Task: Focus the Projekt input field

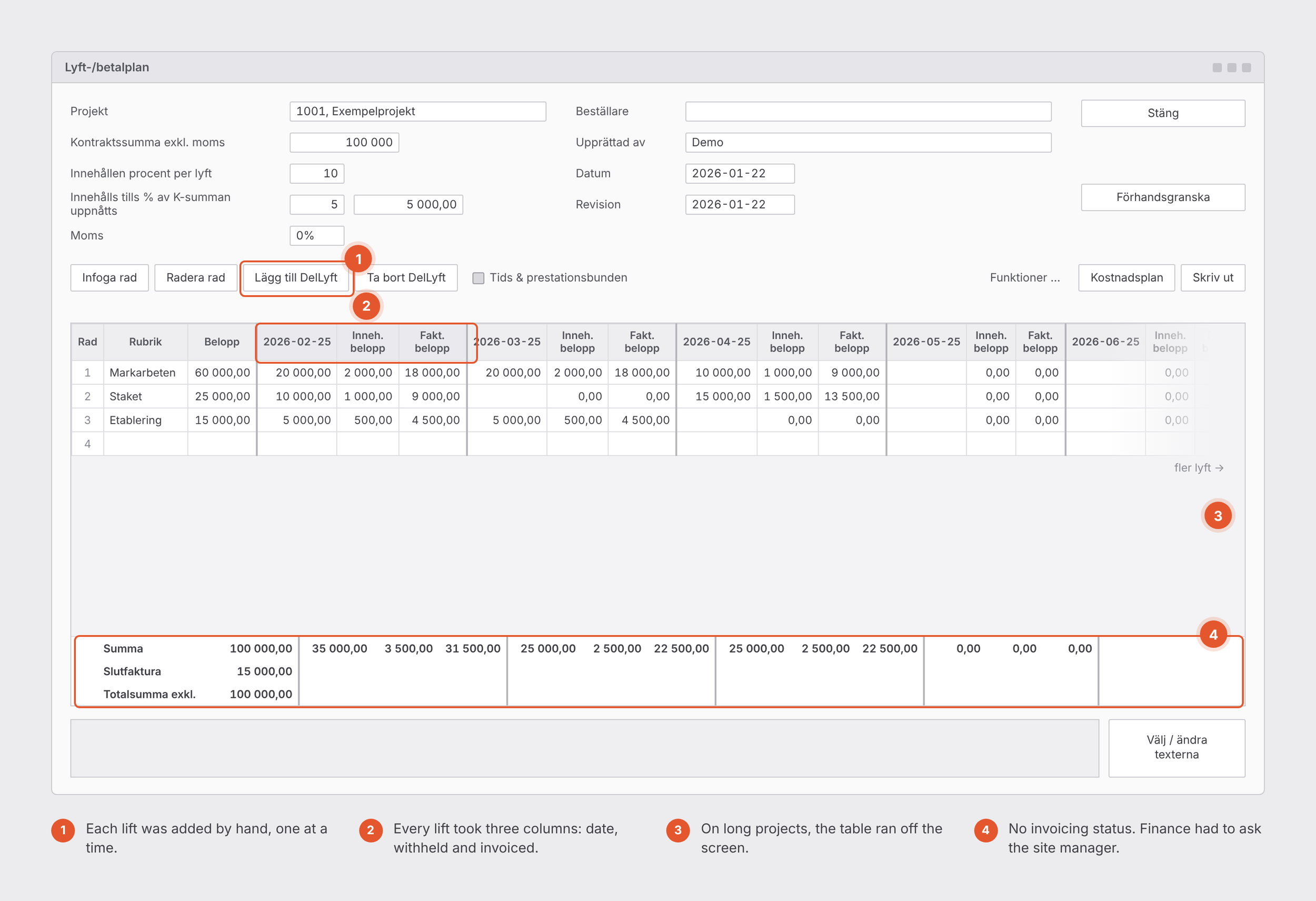Action: click(417, 112)
